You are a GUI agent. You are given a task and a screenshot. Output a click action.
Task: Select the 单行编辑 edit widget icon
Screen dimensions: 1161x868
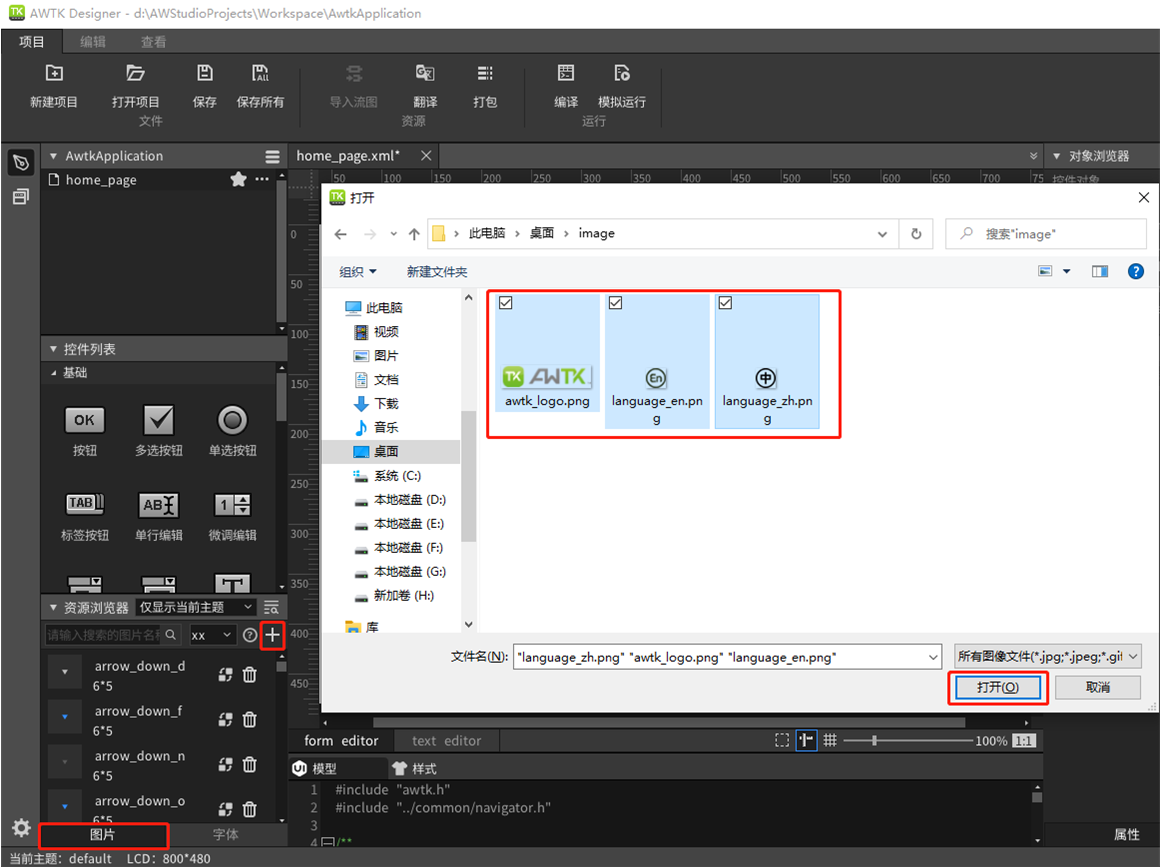coord(158,505)
